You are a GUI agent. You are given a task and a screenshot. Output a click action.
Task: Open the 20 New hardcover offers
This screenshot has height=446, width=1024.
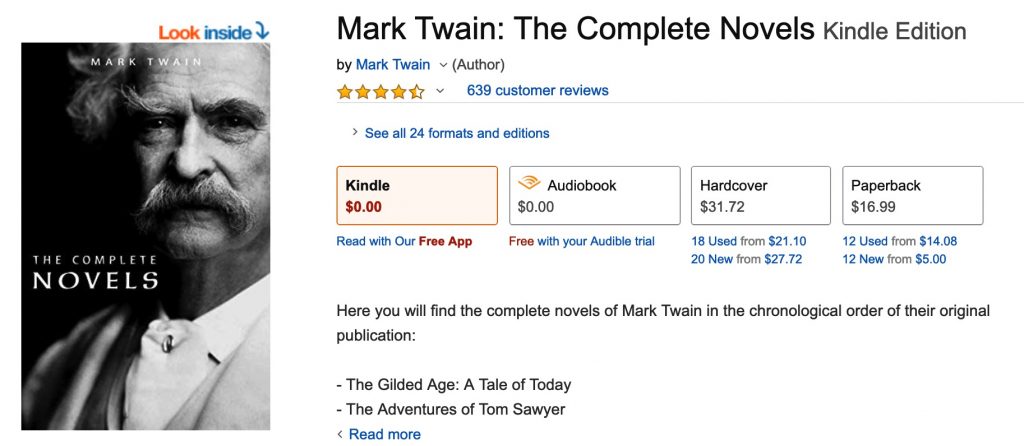(713, 259)
